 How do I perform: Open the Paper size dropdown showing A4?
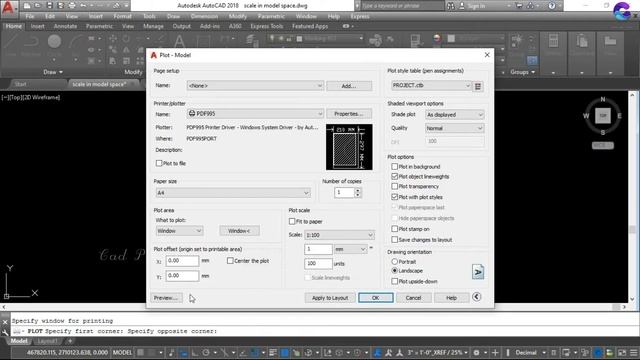(233, 193)
